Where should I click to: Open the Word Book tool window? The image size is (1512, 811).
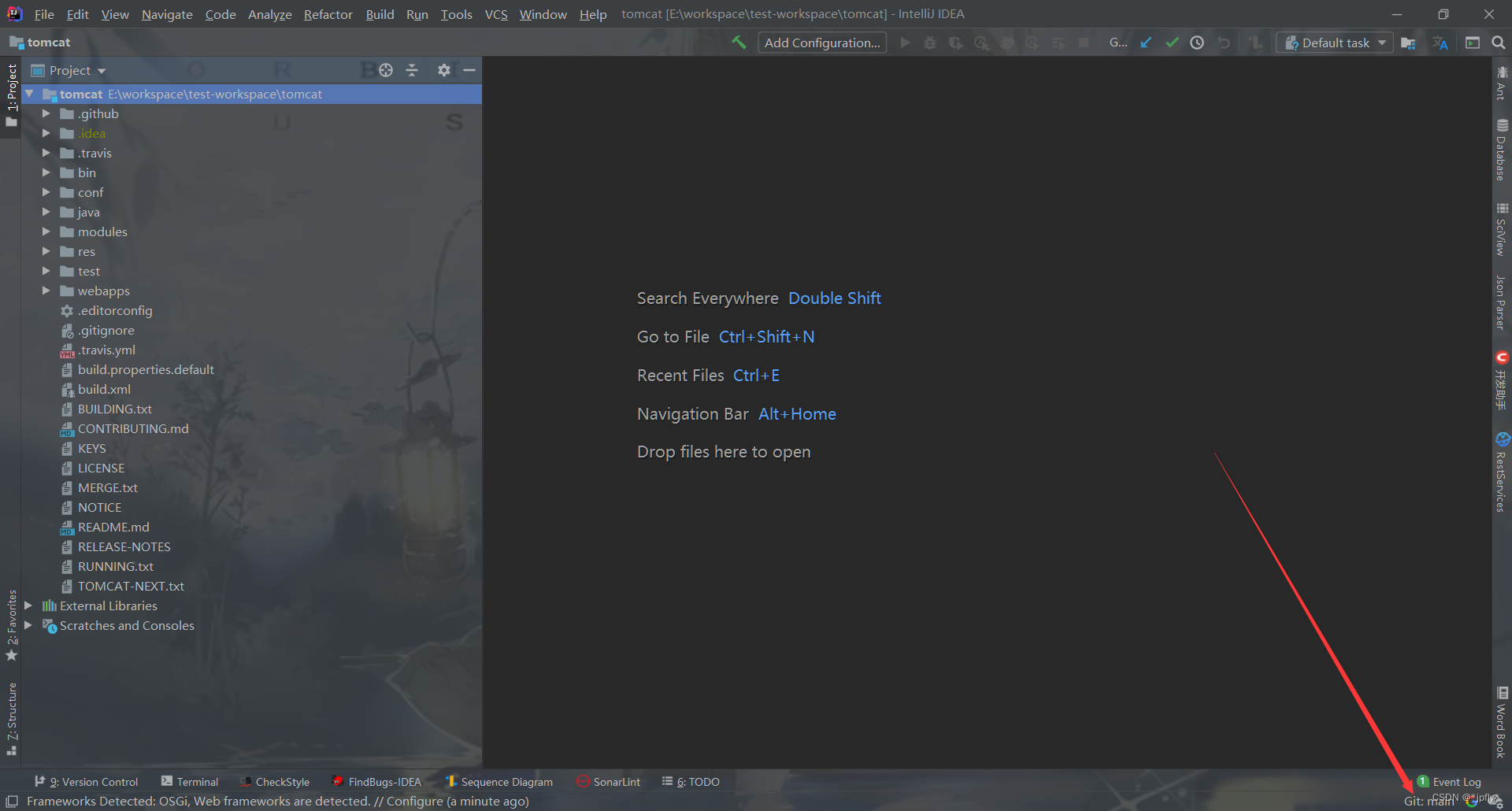pos(1502,723)
